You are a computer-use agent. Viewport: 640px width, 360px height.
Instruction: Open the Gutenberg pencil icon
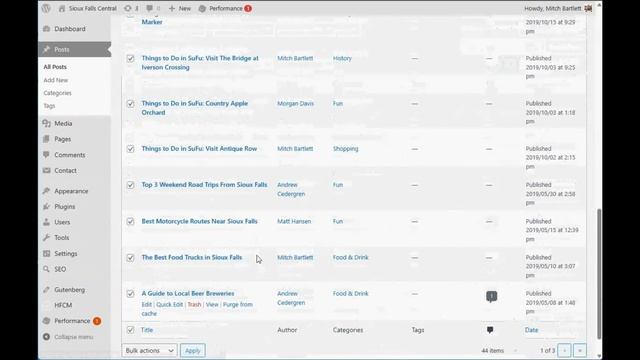coord(47,290)
